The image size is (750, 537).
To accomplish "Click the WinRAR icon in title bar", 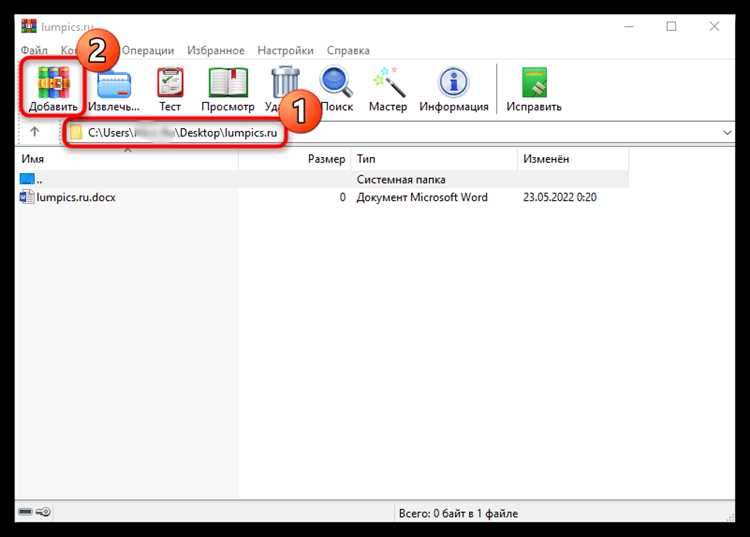I will pos(29,26).
